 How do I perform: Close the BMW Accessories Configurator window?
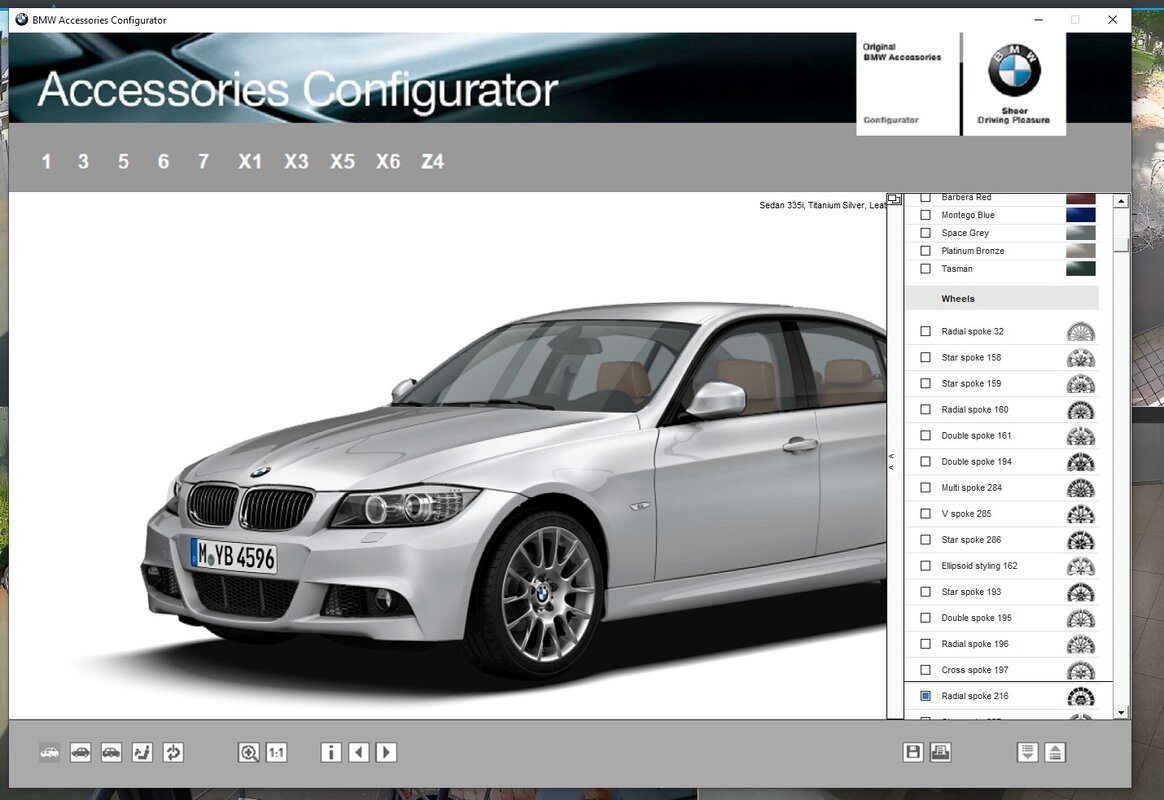1112,20
